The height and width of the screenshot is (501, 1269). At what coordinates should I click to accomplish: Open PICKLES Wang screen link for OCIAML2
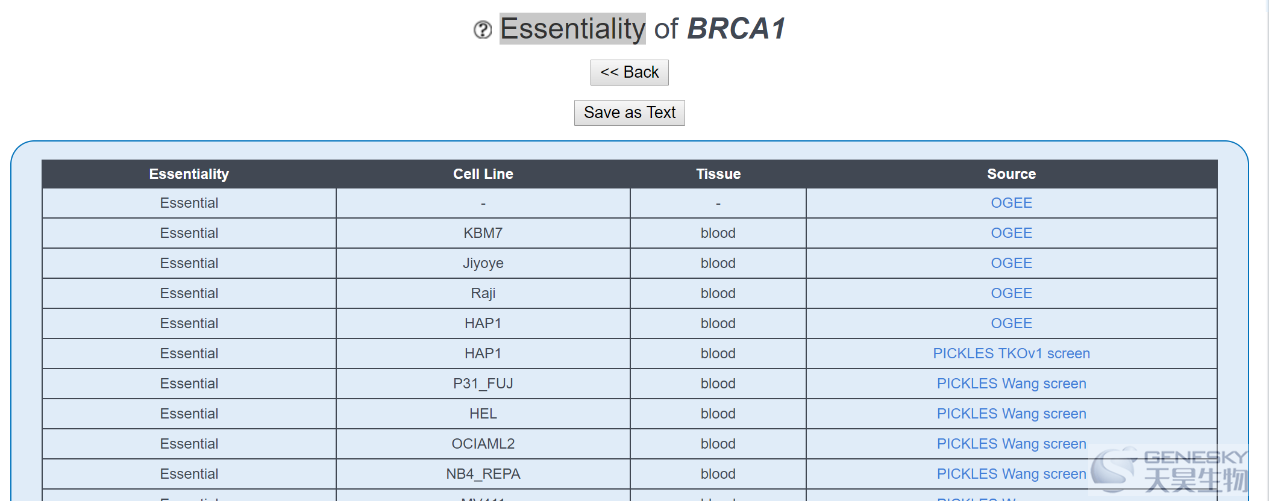pos(1011,443)
